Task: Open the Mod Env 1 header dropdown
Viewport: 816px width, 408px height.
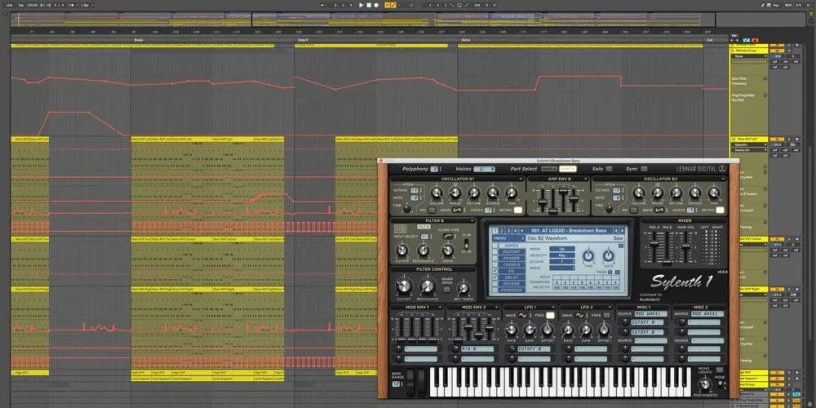Action: 440,308
